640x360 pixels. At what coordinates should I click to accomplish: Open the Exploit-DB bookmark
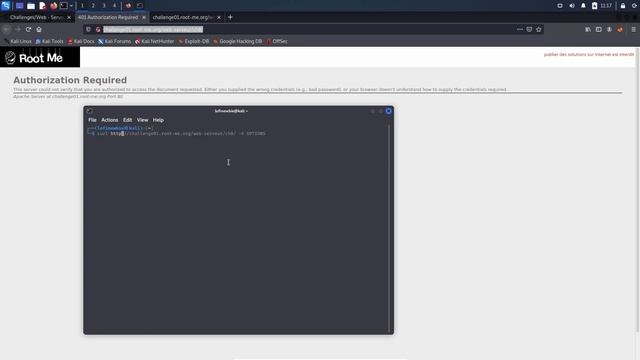tap(194, 41)
